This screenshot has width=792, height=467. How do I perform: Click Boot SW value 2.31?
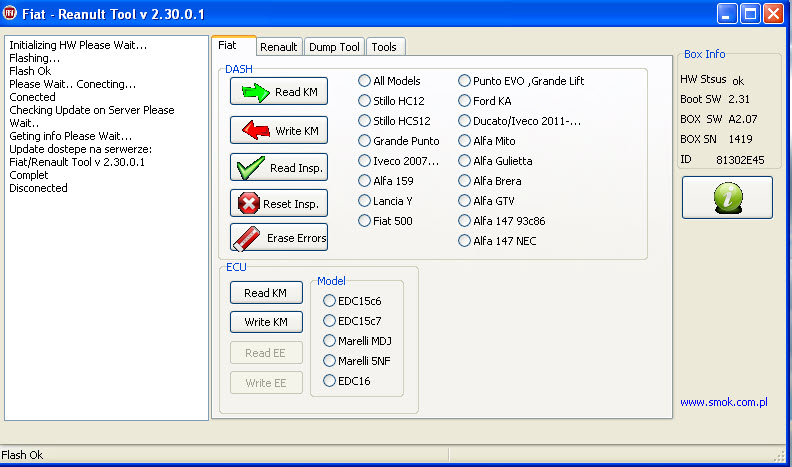click(x=739, y=99)
